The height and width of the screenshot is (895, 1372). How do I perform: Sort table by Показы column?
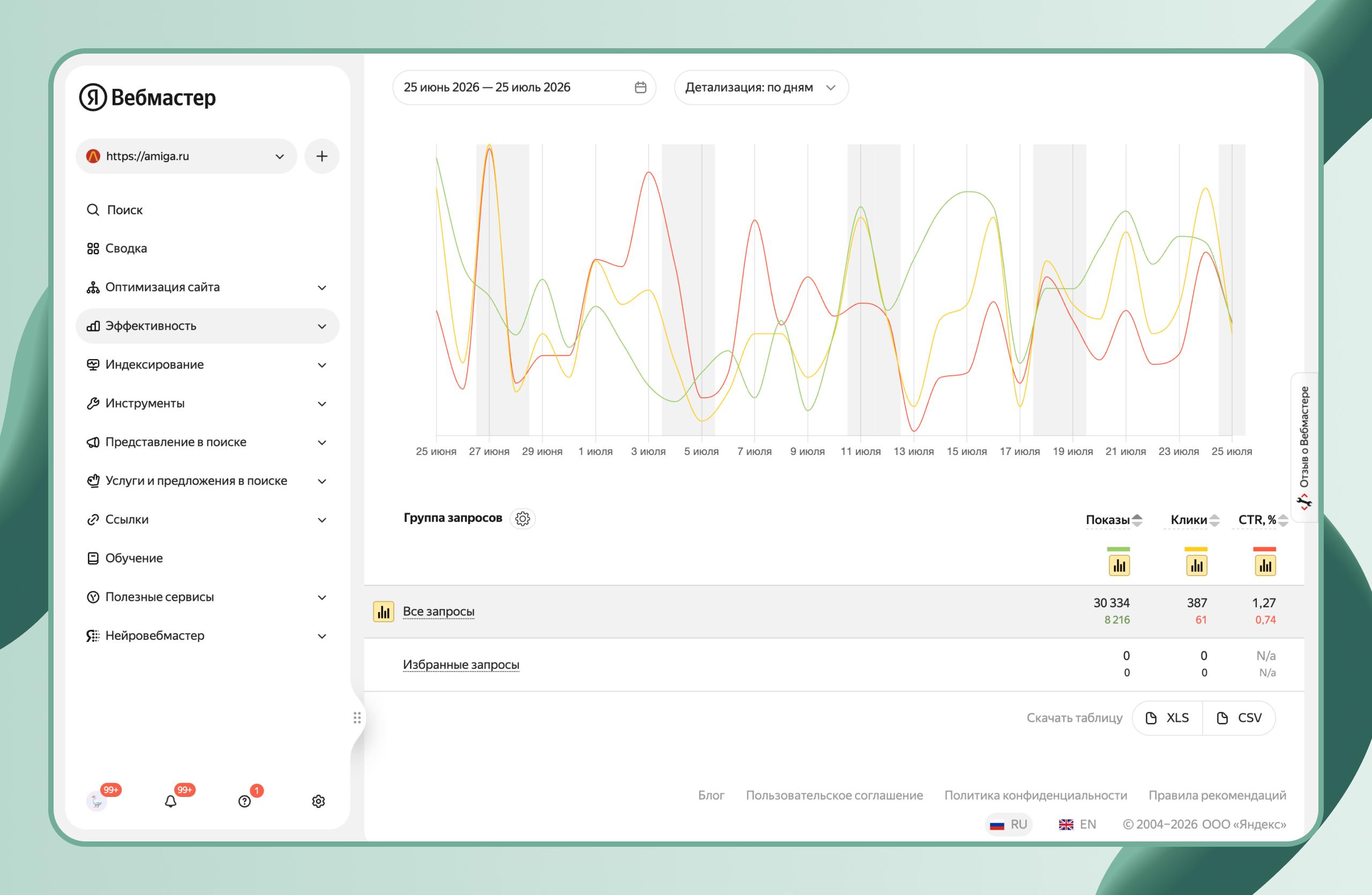click(x=1114, y=520)
